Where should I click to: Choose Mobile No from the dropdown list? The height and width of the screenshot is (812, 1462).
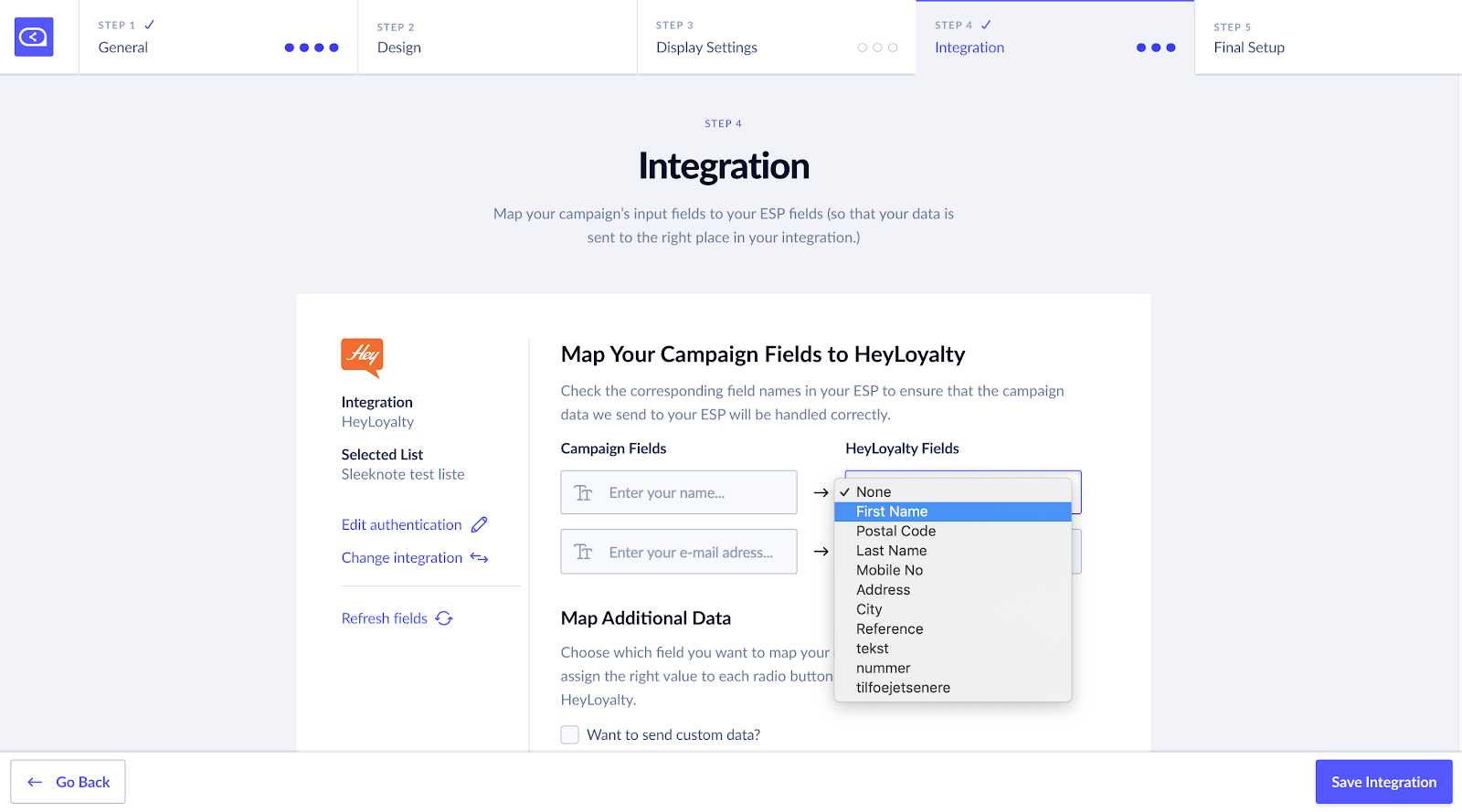click(953, 570)
